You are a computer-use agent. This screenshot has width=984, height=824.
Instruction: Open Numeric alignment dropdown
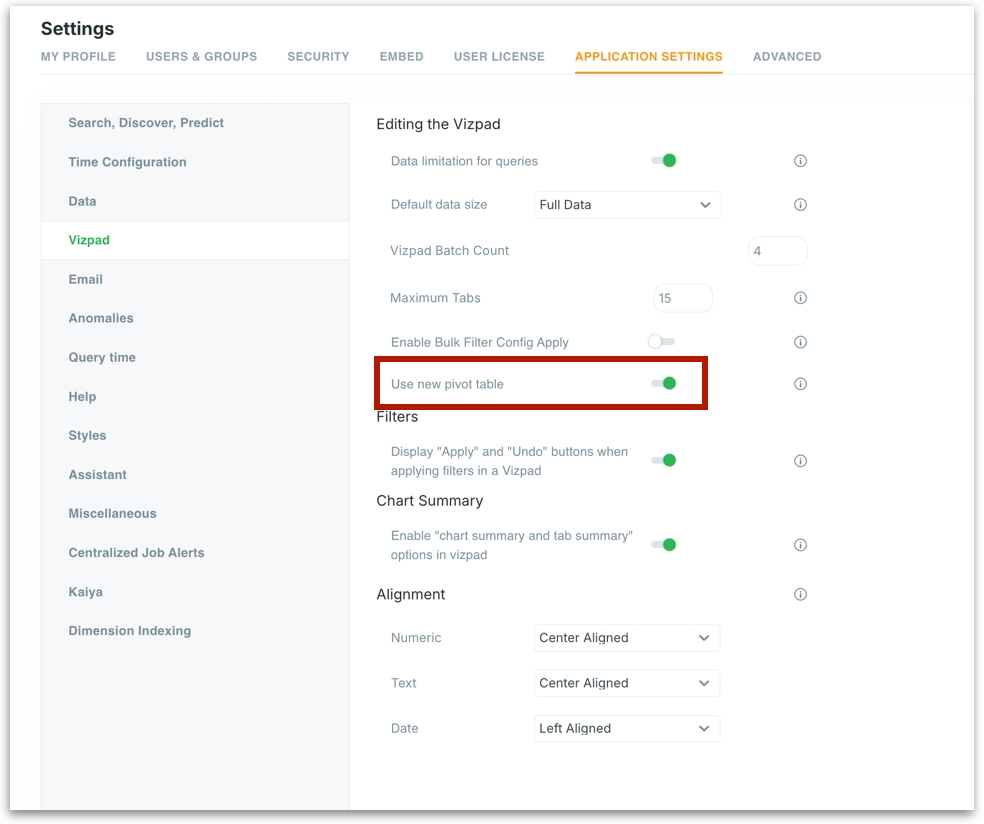[x=627, y=638]
